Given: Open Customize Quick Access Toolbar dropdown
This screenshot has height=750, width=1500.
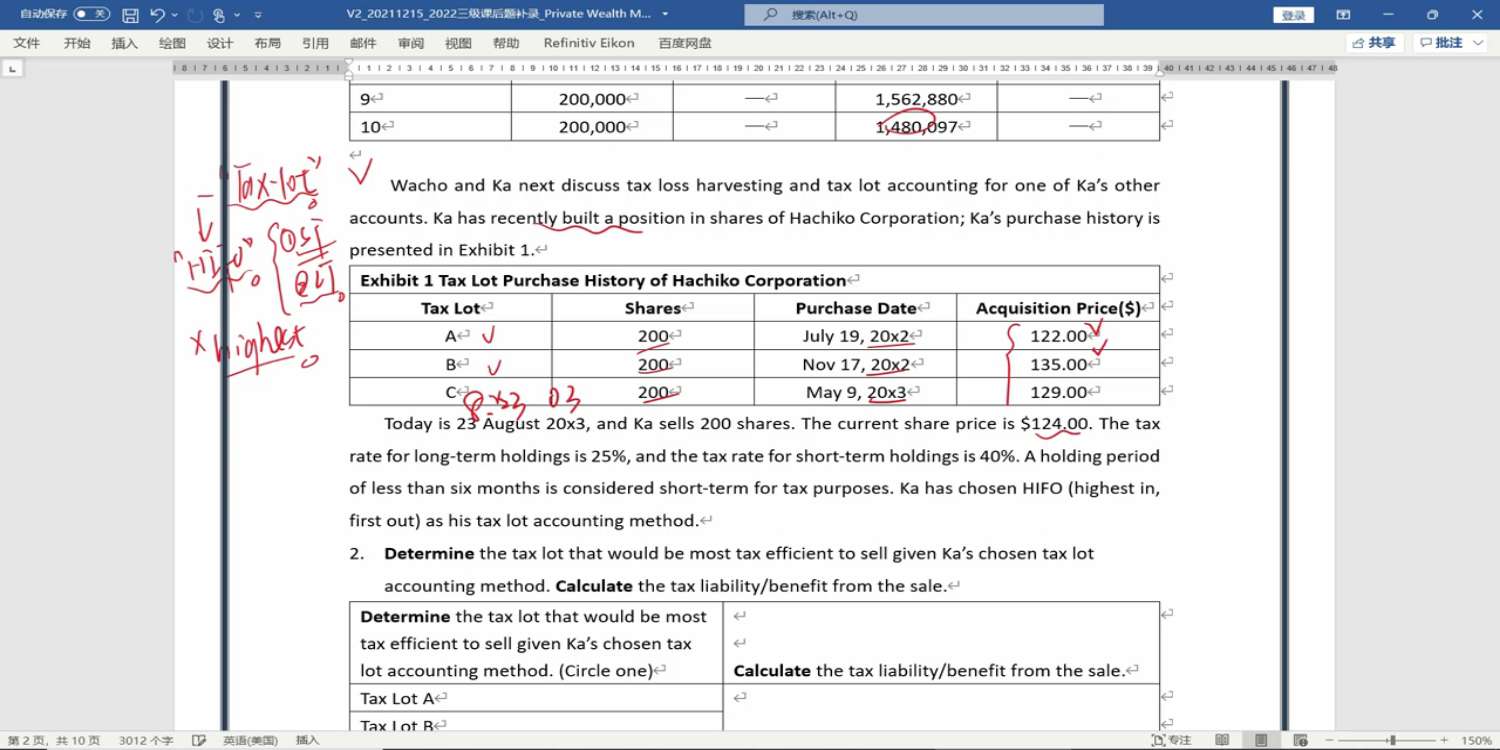Looking at the screenshot, I should pos(258,15).
